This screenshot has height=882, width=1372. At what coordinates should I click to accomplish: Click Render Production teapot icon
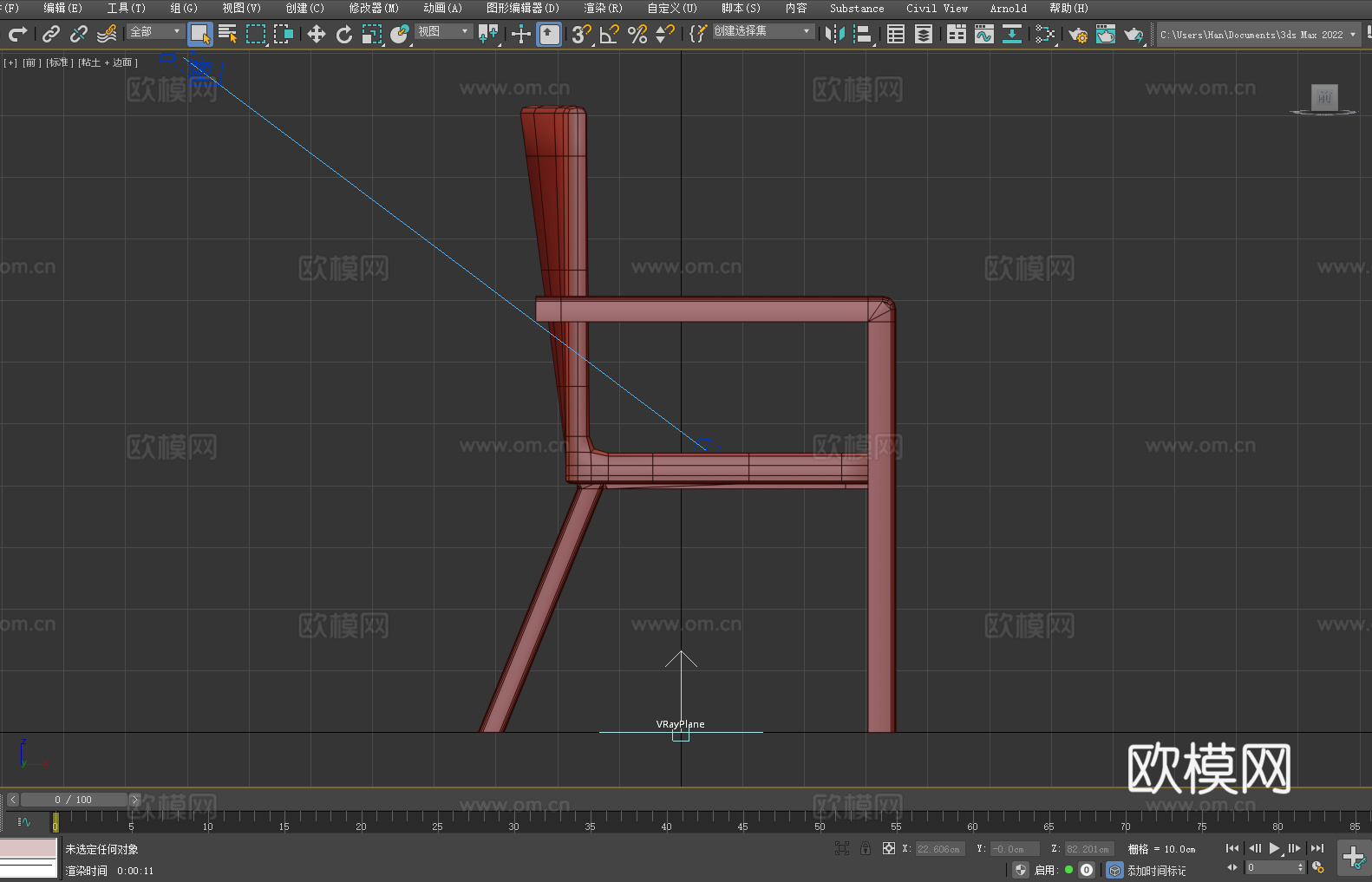tap(1134, 34)
